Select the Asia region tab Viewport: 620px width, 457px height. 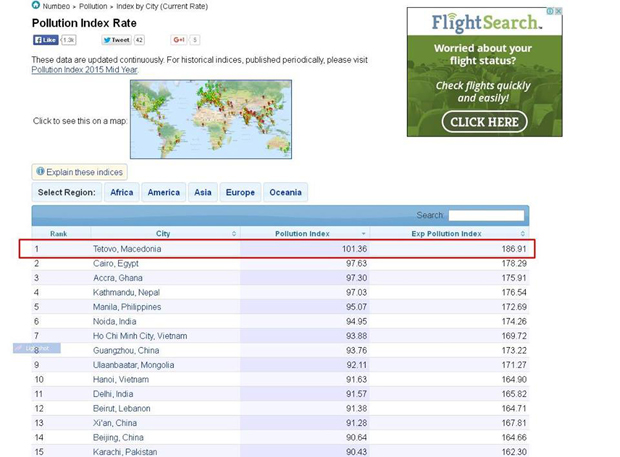coord(202,192)
